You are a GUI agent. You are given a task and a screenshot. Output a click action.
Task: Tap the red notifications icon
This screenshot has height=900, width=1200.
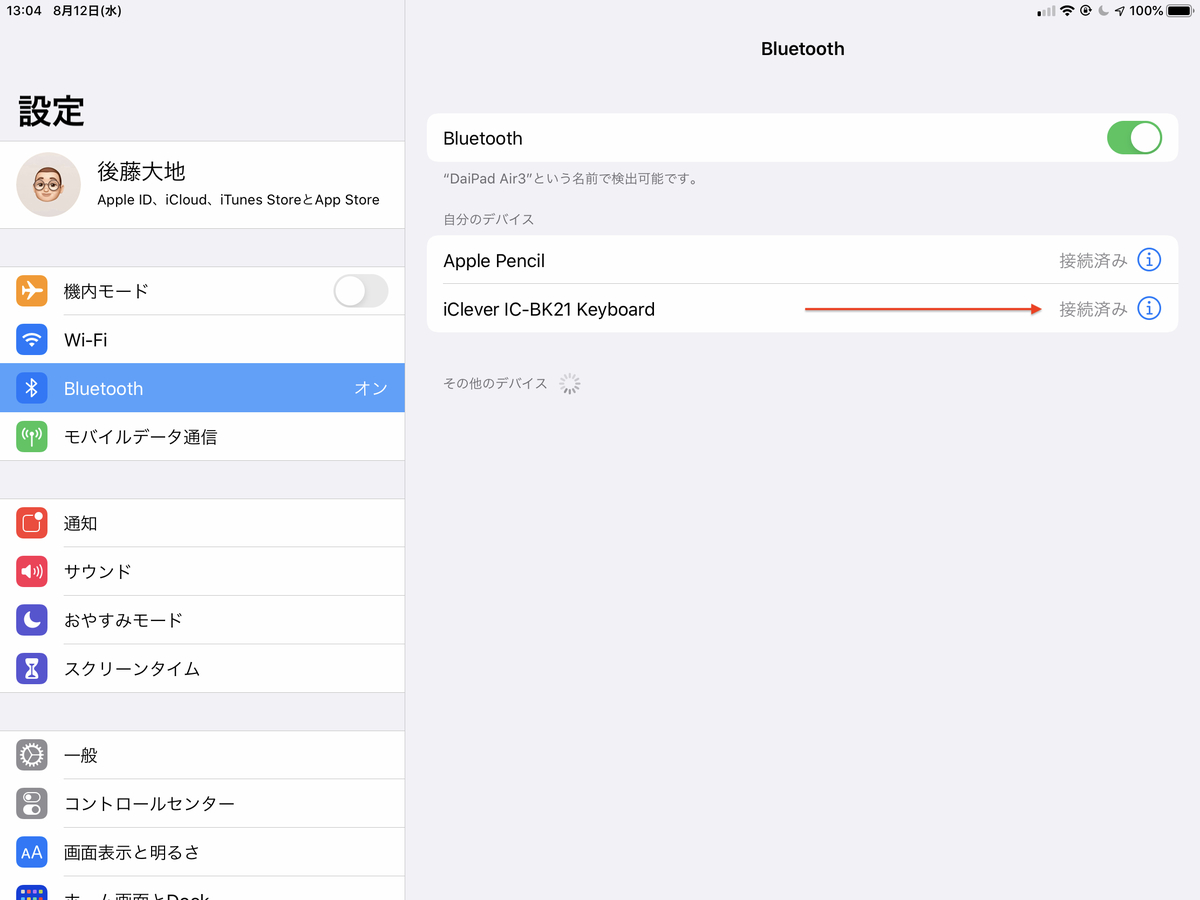tap(32, 523)
